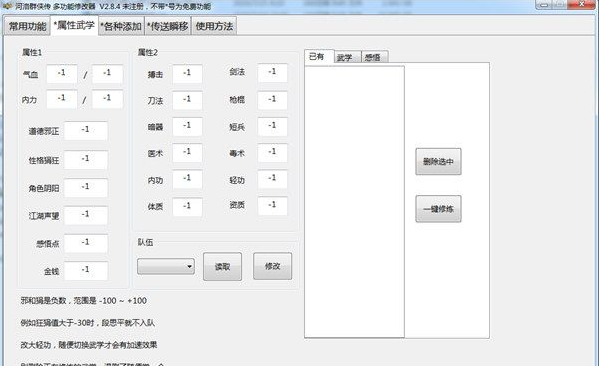599x366 pixels.
Task: Click the 感悟点 input box
Action: (86, 243)
